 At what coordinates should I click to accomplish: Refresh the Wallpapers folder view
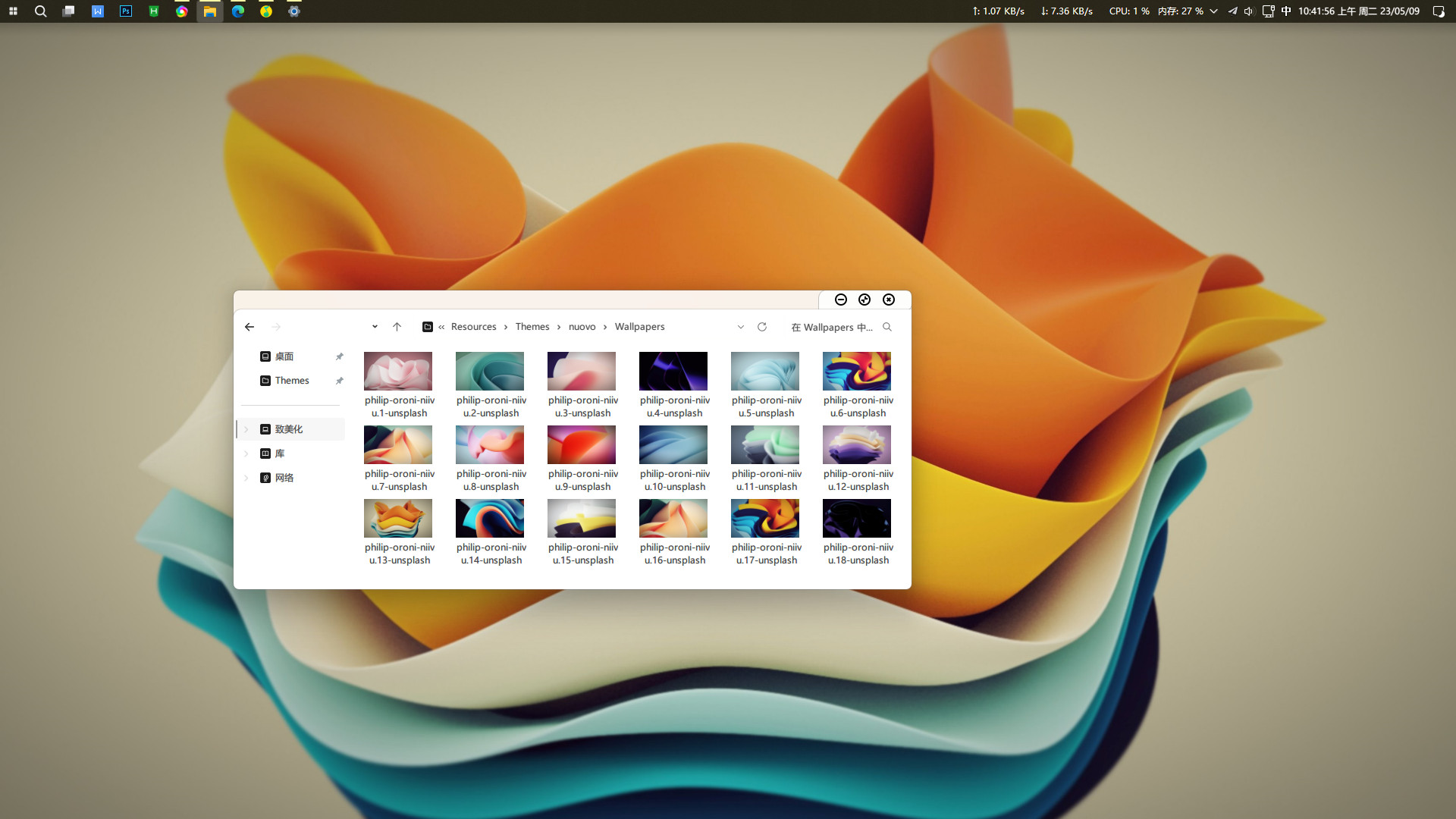[x=761, y=327]
